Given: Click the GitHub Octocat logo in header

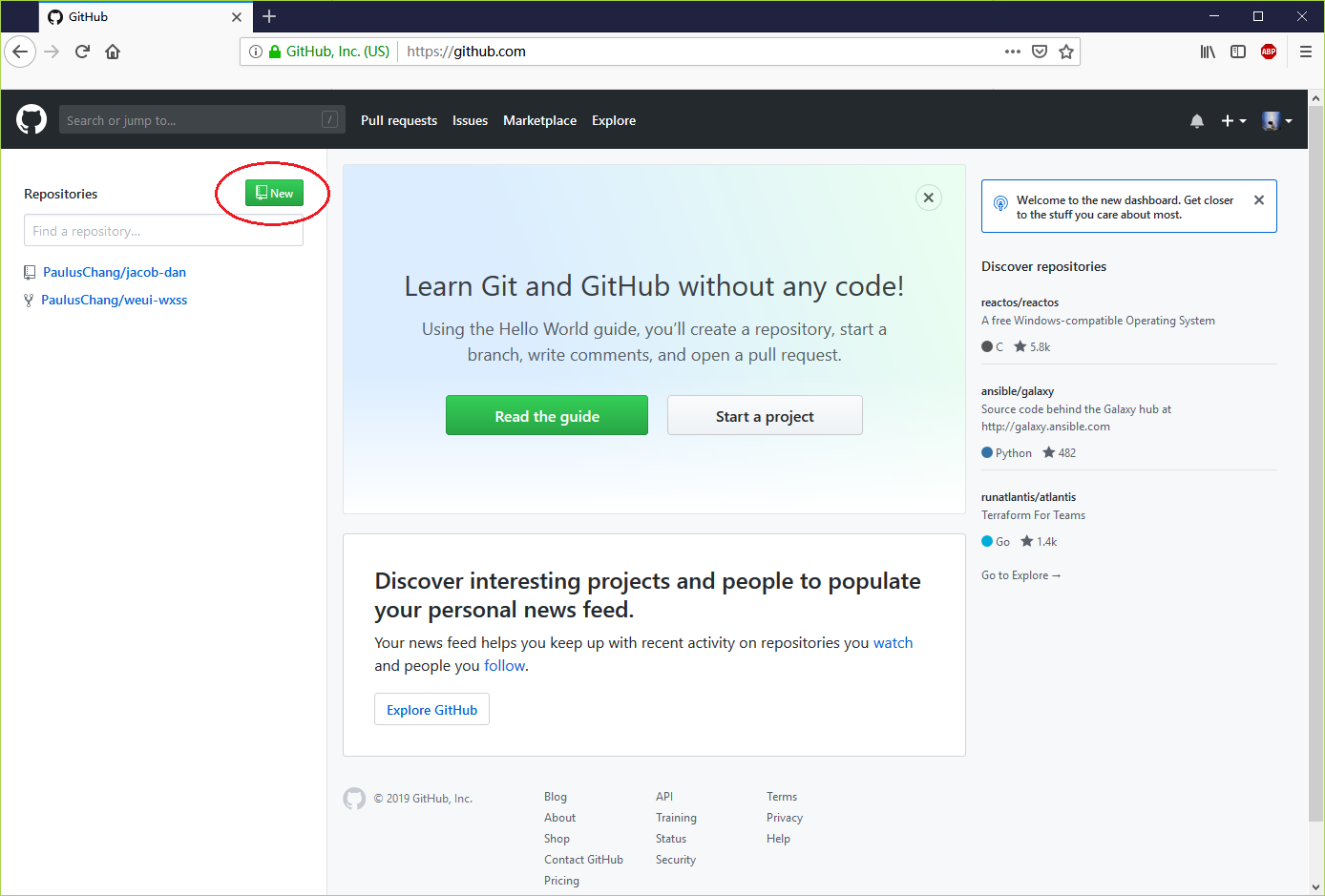Looking at the screenshot, I should coord(32,119).
